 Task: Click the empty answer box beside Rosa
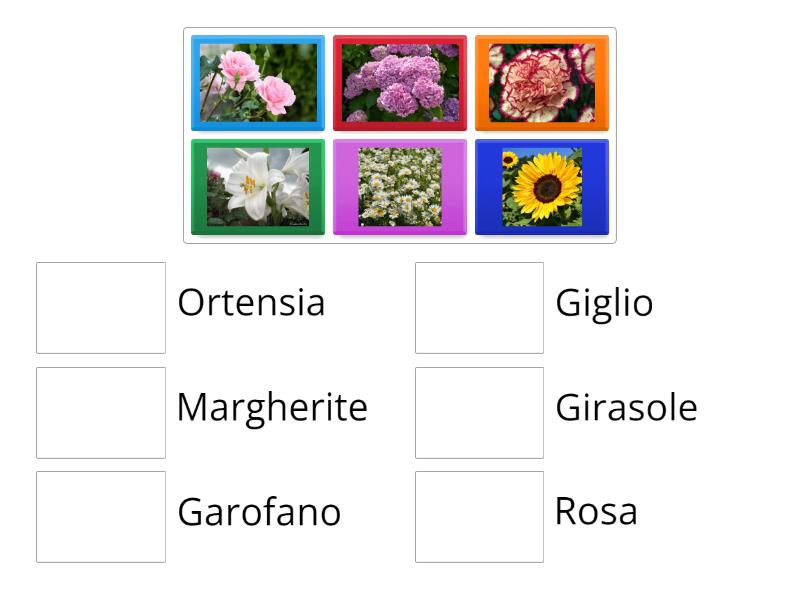click(x=479, y=514)
